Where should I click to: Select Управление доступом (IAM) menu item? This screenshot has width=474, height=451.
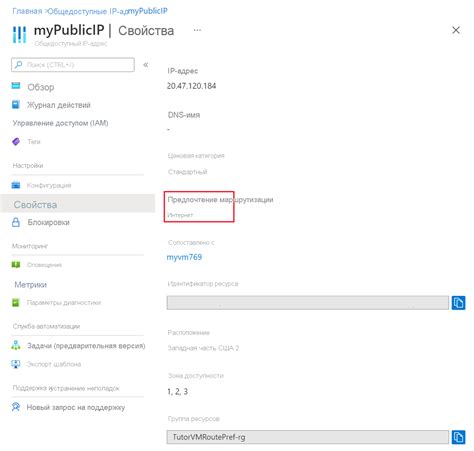(x=60, y=123)
